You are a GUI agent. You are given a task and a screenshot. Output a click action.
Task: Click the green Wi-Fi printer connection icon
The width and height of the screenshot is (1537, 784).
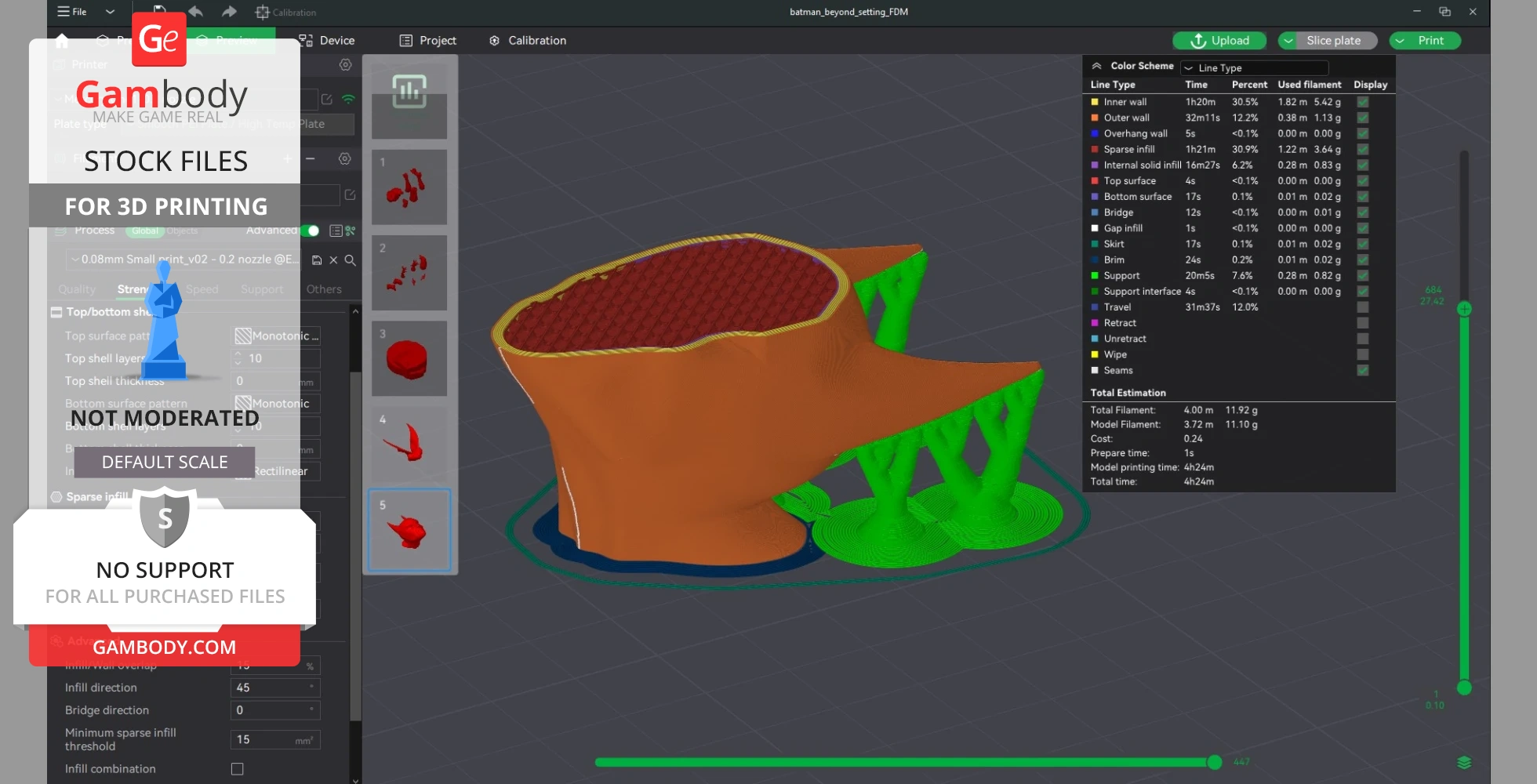tap(348, 100)
